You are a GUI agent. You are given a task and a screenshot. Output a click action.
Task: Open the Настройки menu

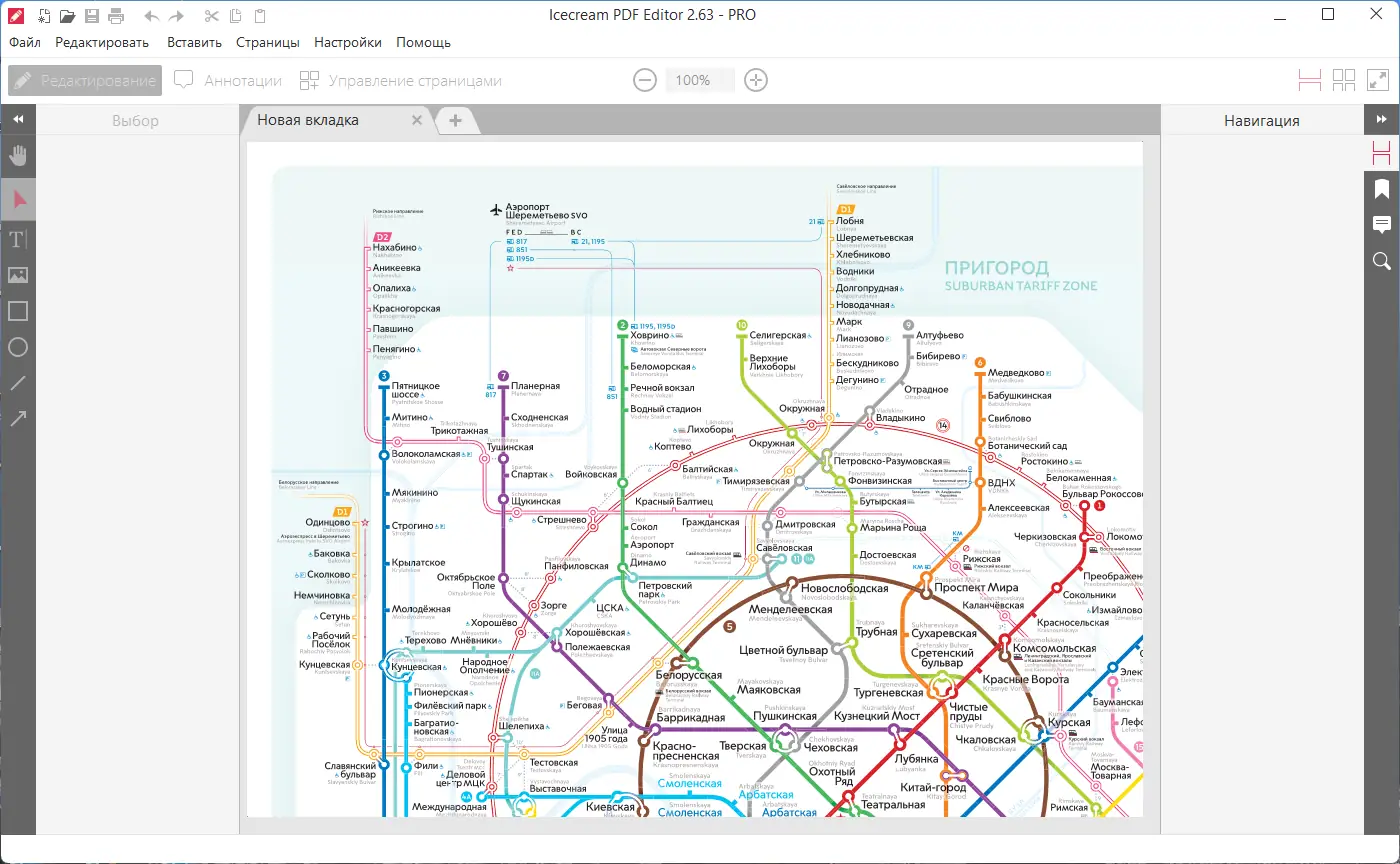348,43
